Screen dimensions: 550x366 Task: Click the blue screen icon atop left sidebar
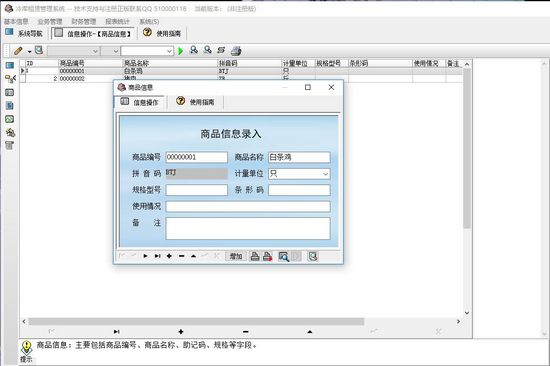click(x=10, y=65)
